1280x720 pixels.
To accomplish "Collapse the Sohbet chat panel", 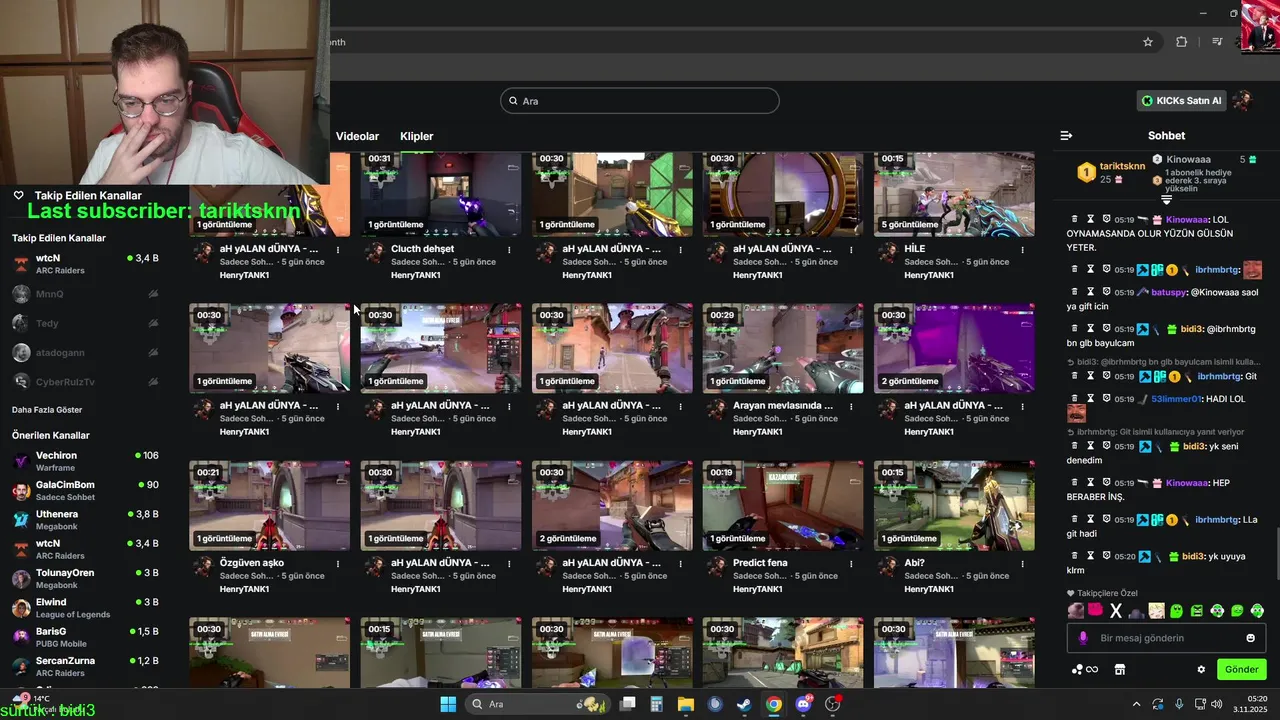I will tap(1066, 135).
